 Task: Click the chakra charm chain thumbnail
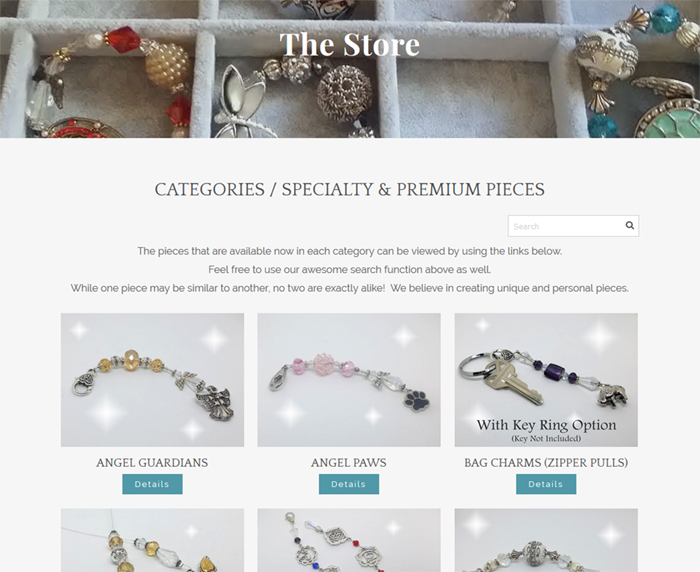pos(349,540)
